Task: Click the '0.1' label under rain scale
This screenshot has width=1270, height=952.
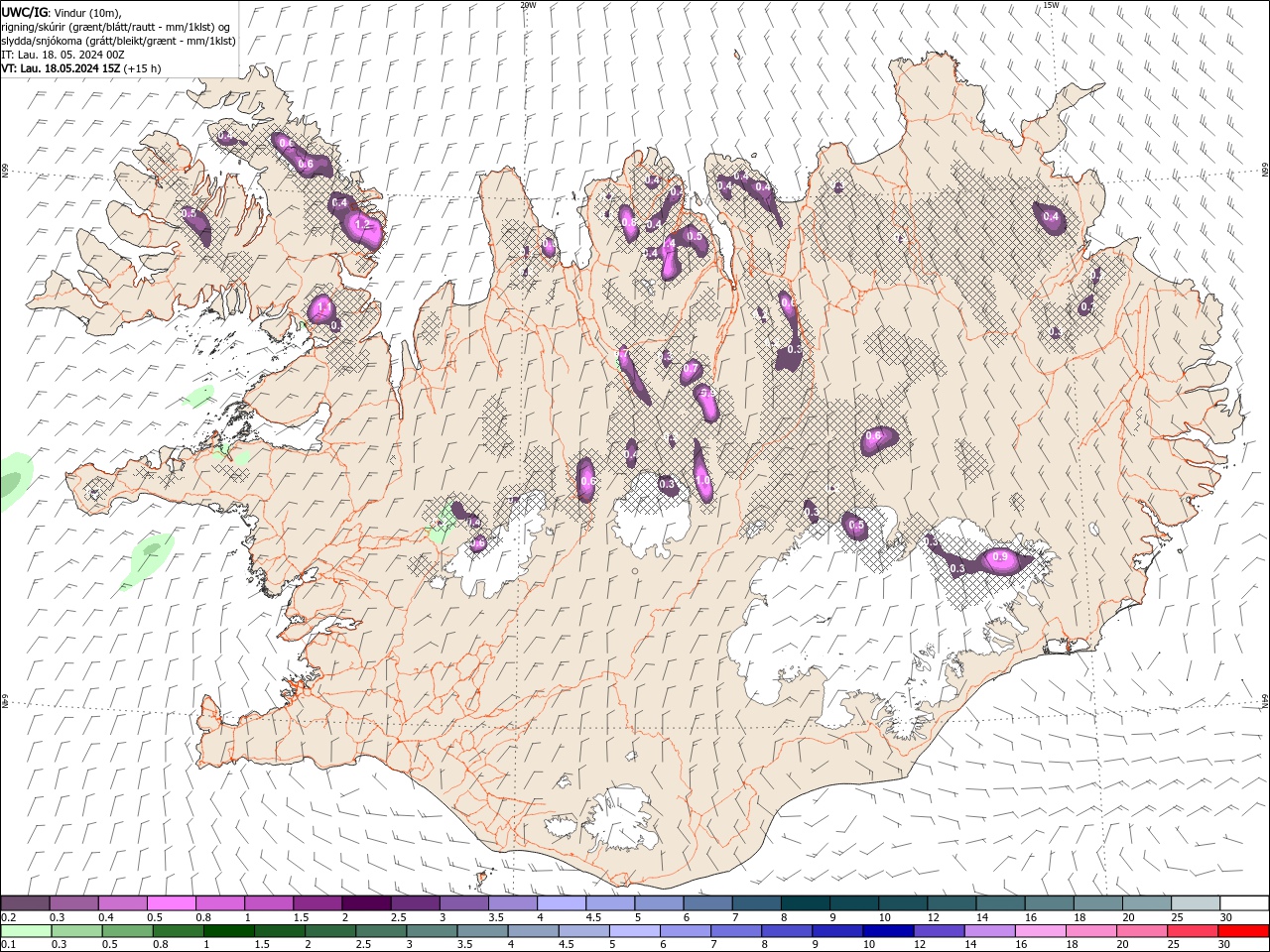Action: (x=9, y=945)
